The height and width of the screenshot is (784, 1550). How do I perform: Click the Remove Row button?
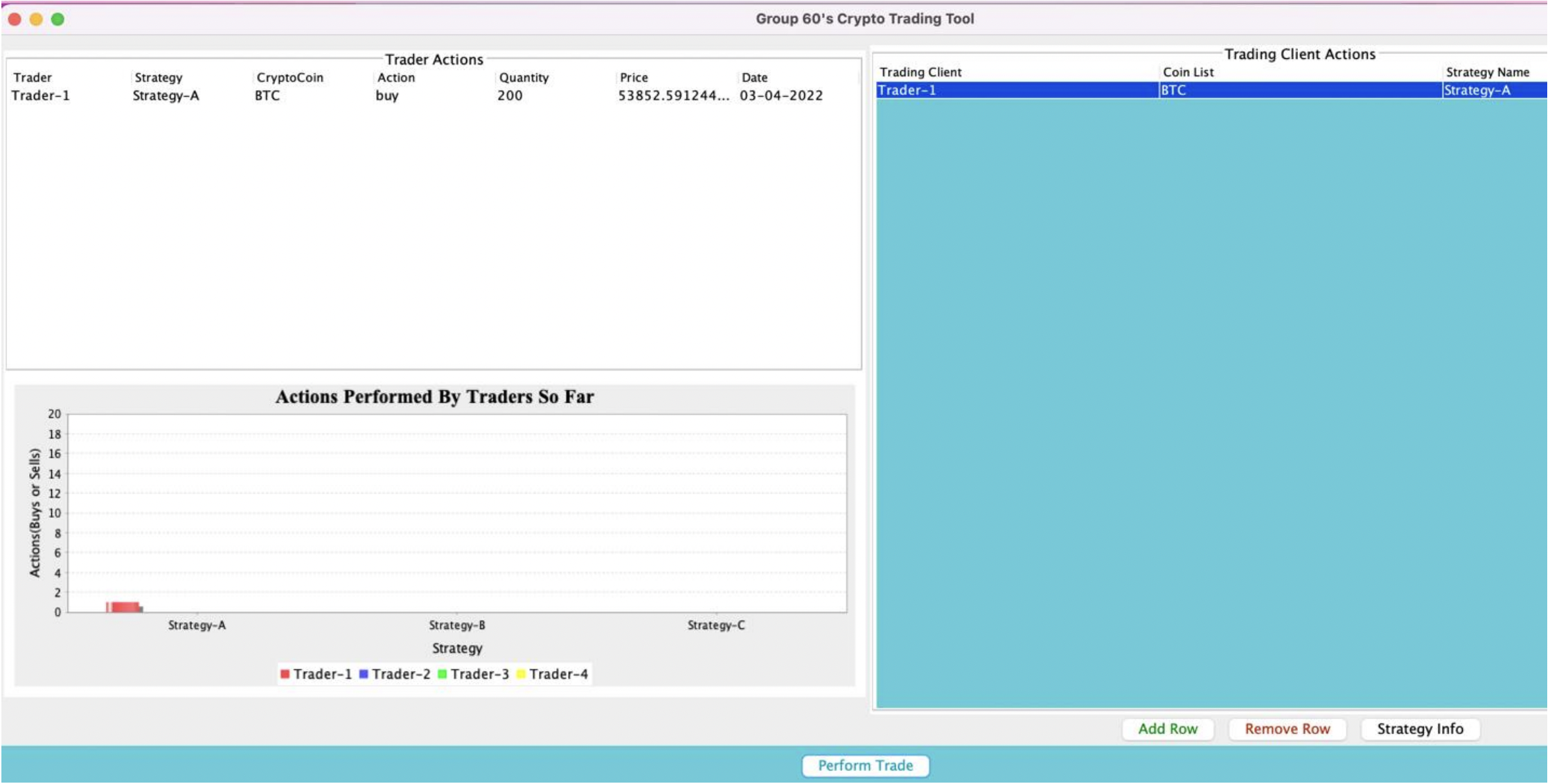tap(1287, 729)
